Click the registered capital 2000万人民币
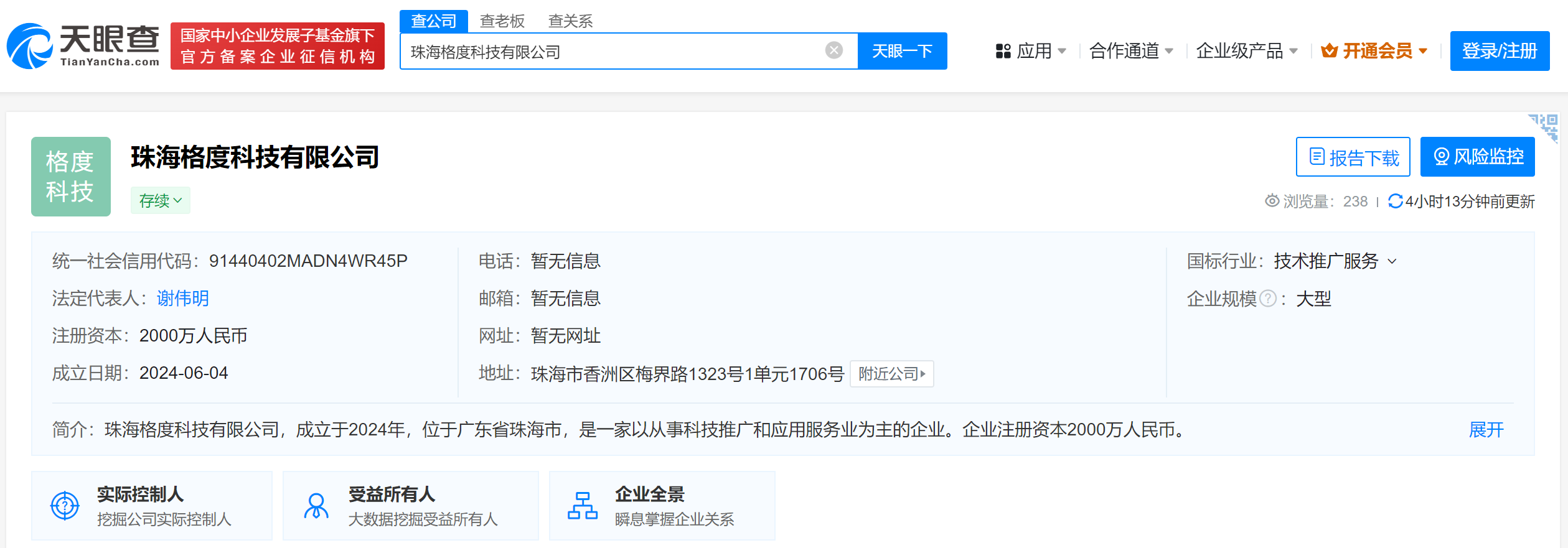Viewport: 1568px width, 548px height. click(194, 336)
